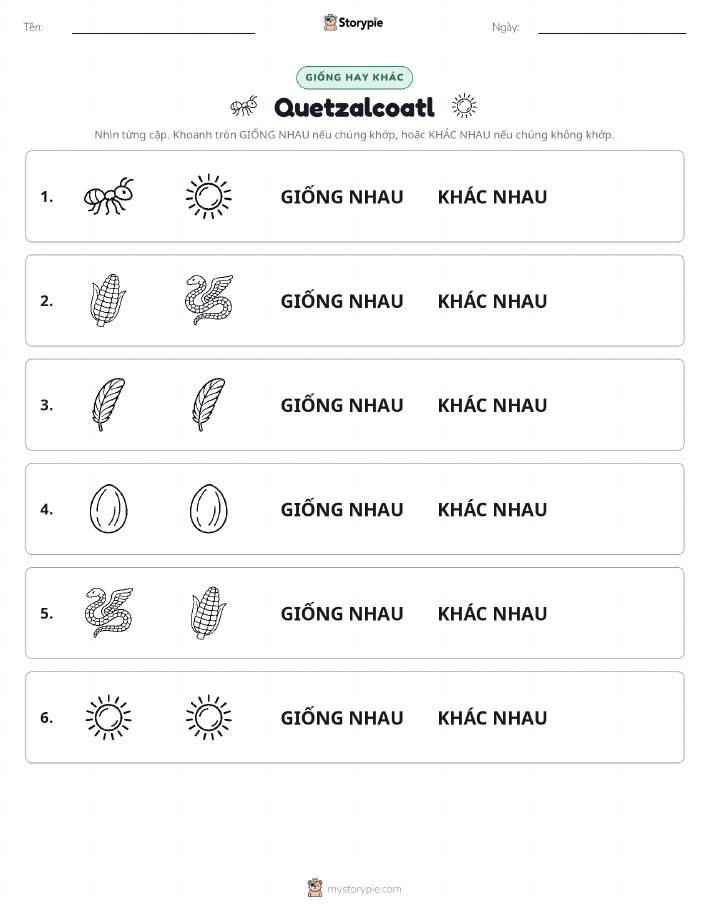Choose KHÁC NHAU for row 2
The image size is (709, 917).
click(493, 301)
